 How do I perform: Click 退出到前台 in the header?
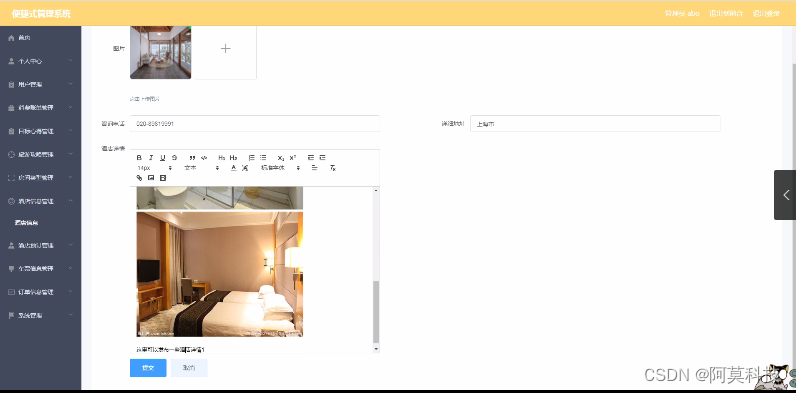[x=726, y=13]
